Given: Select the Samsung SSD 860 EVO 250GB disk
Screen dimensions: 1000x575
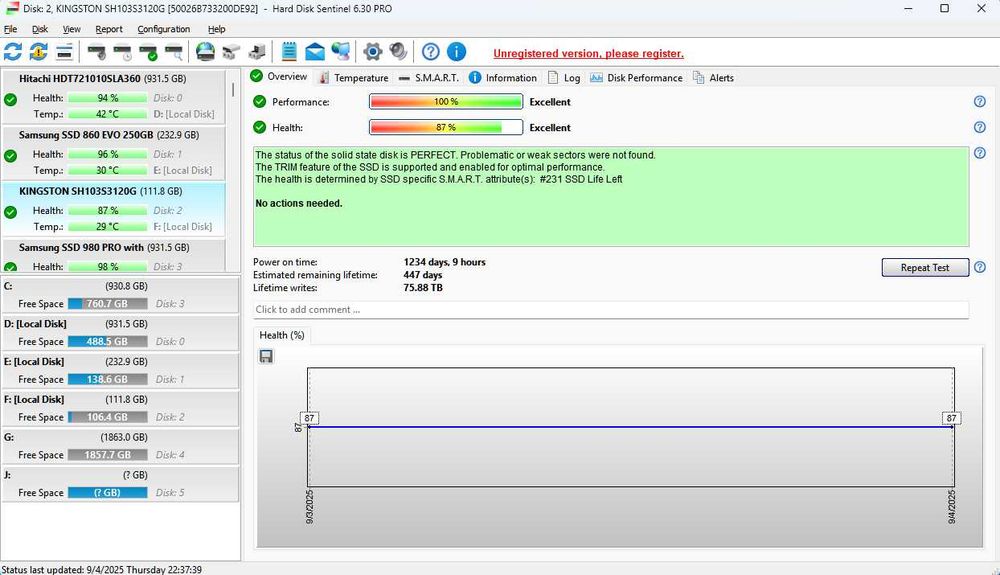Looking at the screenshot, I should [x=114, y=153].
